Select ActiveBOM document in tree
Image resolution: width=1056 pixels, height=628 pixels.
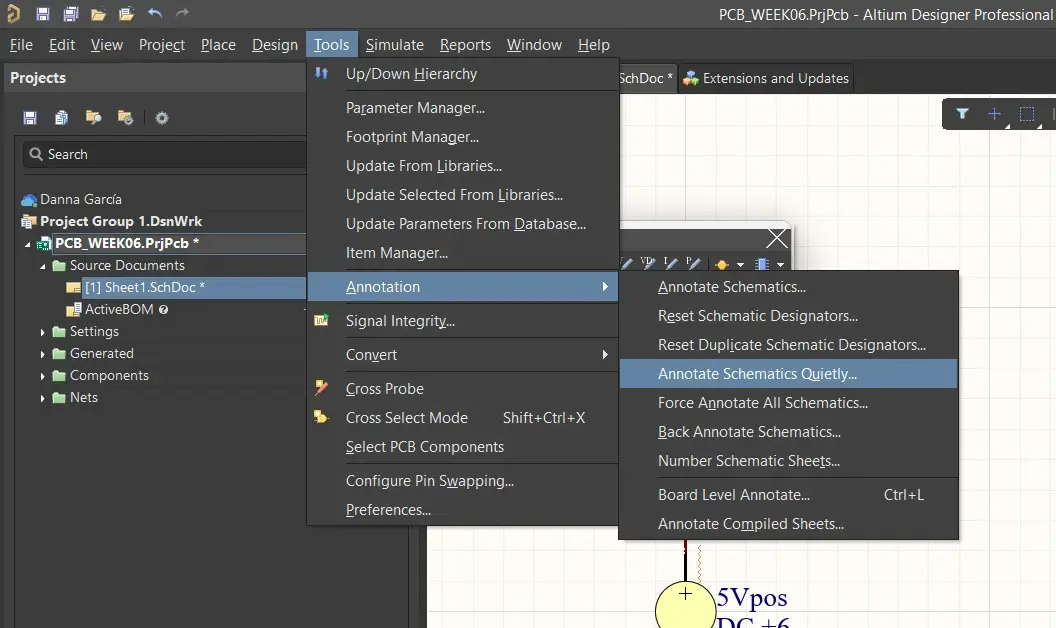[117, 309]
